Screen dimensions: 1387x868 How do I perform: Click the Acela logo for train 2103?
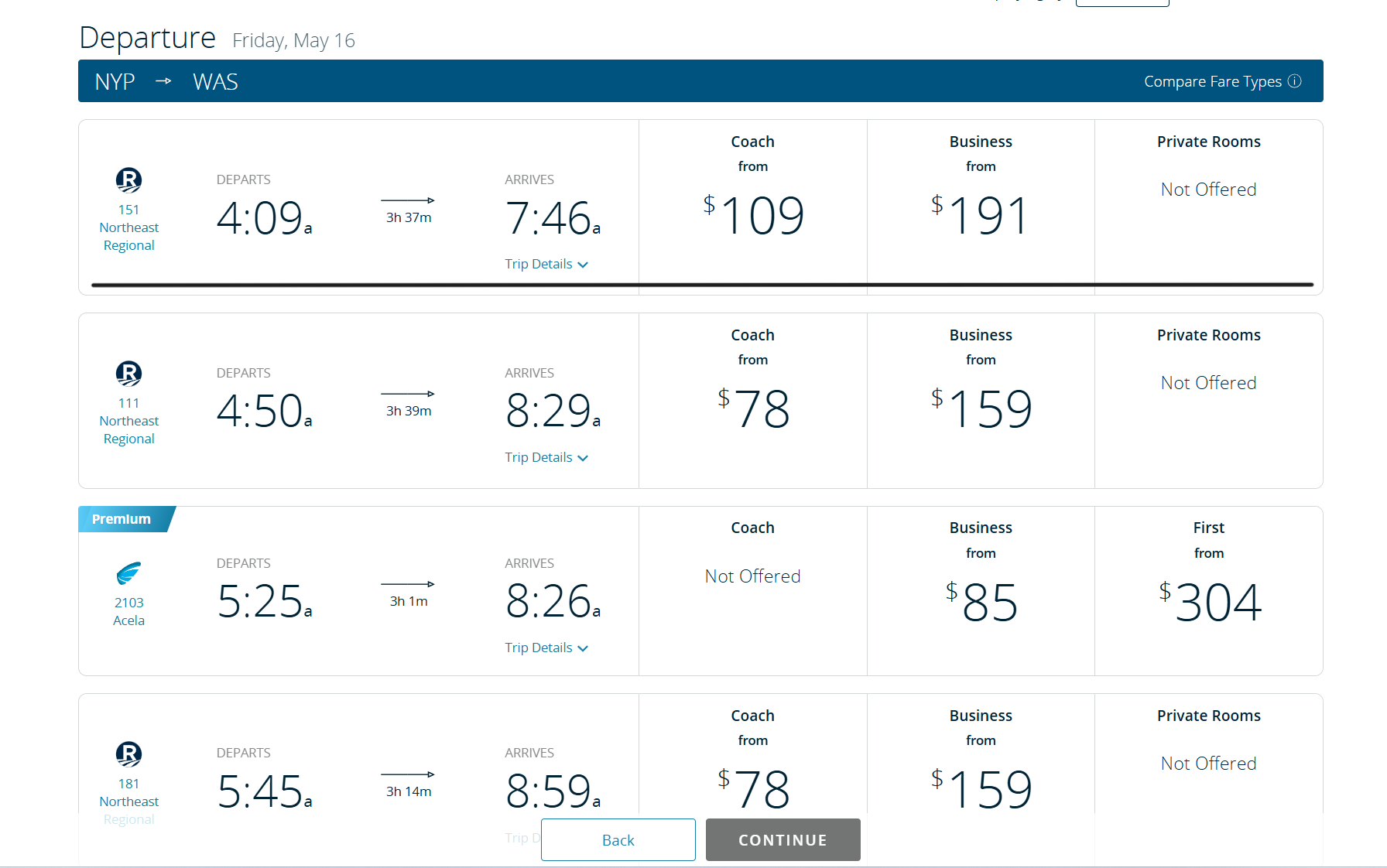tap(128, 573)
